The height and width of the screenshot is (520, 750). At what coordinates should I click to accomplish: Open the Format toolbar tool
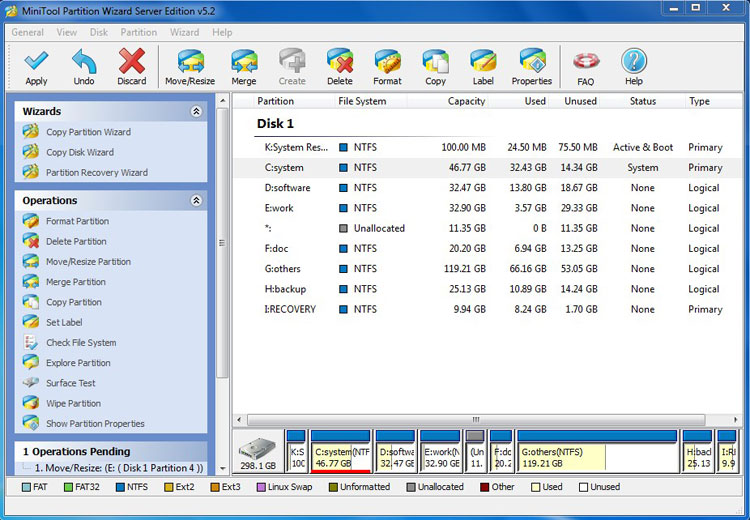tap(387, 67)
